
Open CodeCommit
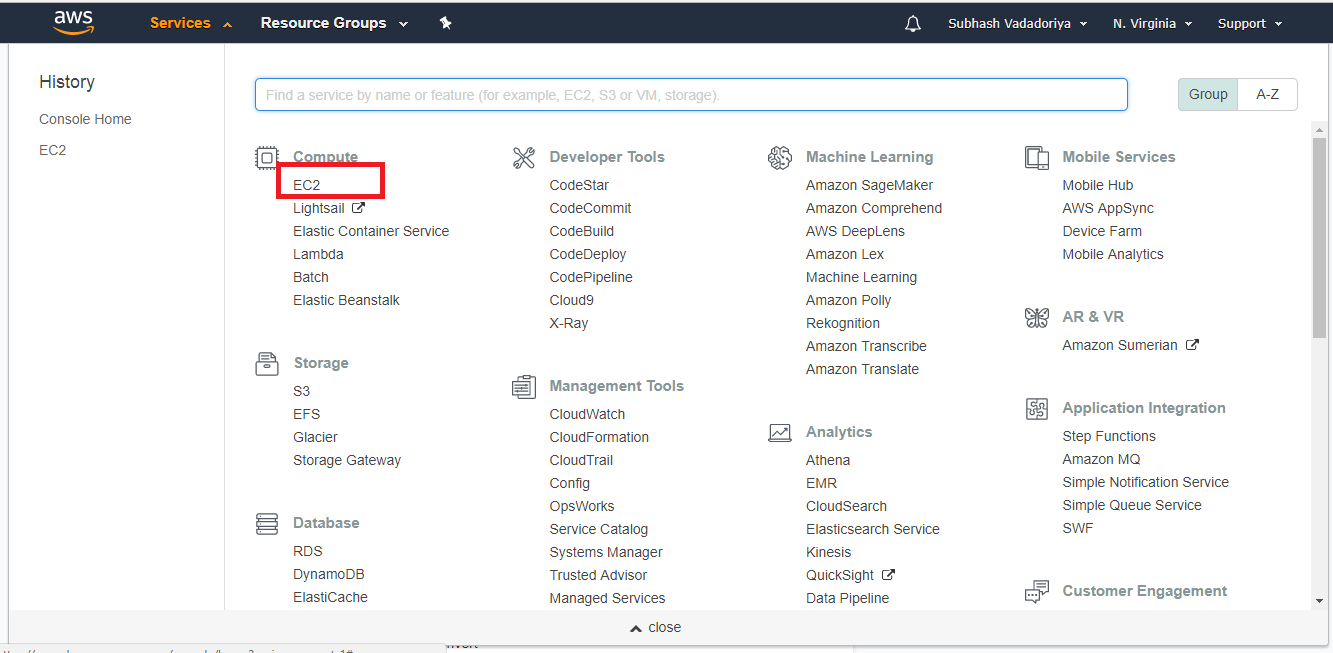tap(591, 208)
